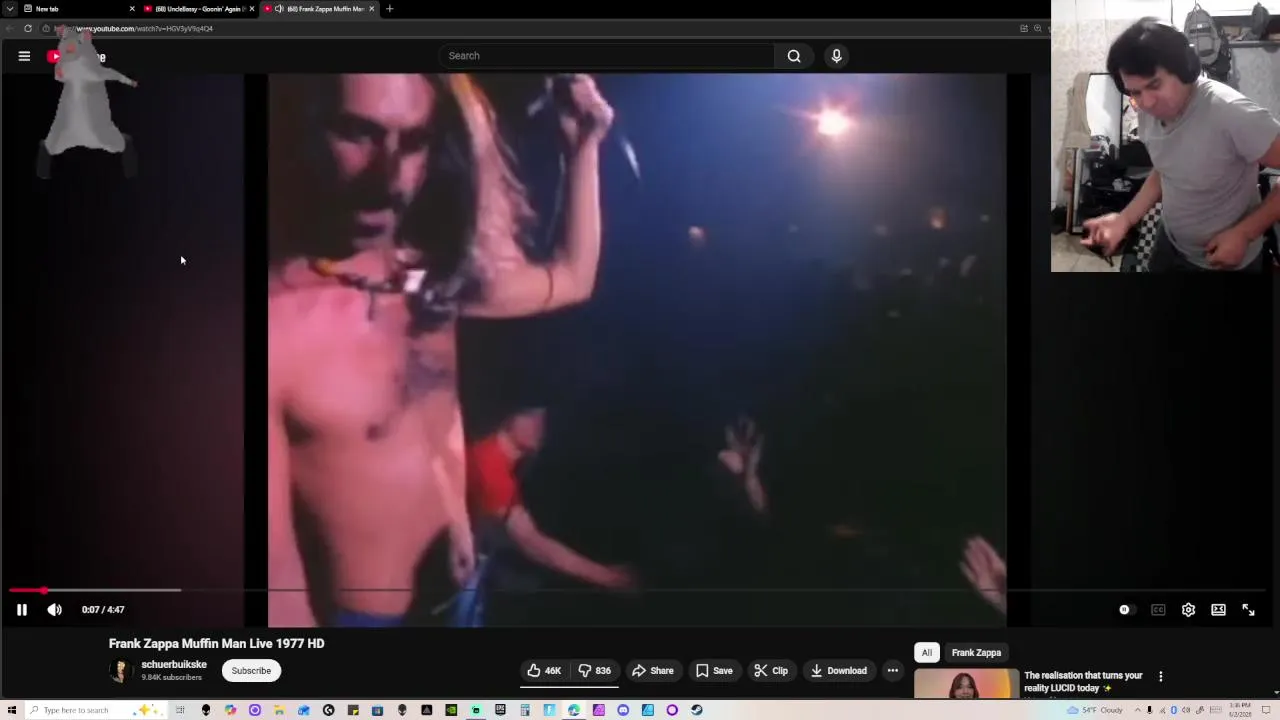The height and width of the screenshot is (720, 1280).
Task: Mute the video volume speaker icon
Action: tap(55, 609)
